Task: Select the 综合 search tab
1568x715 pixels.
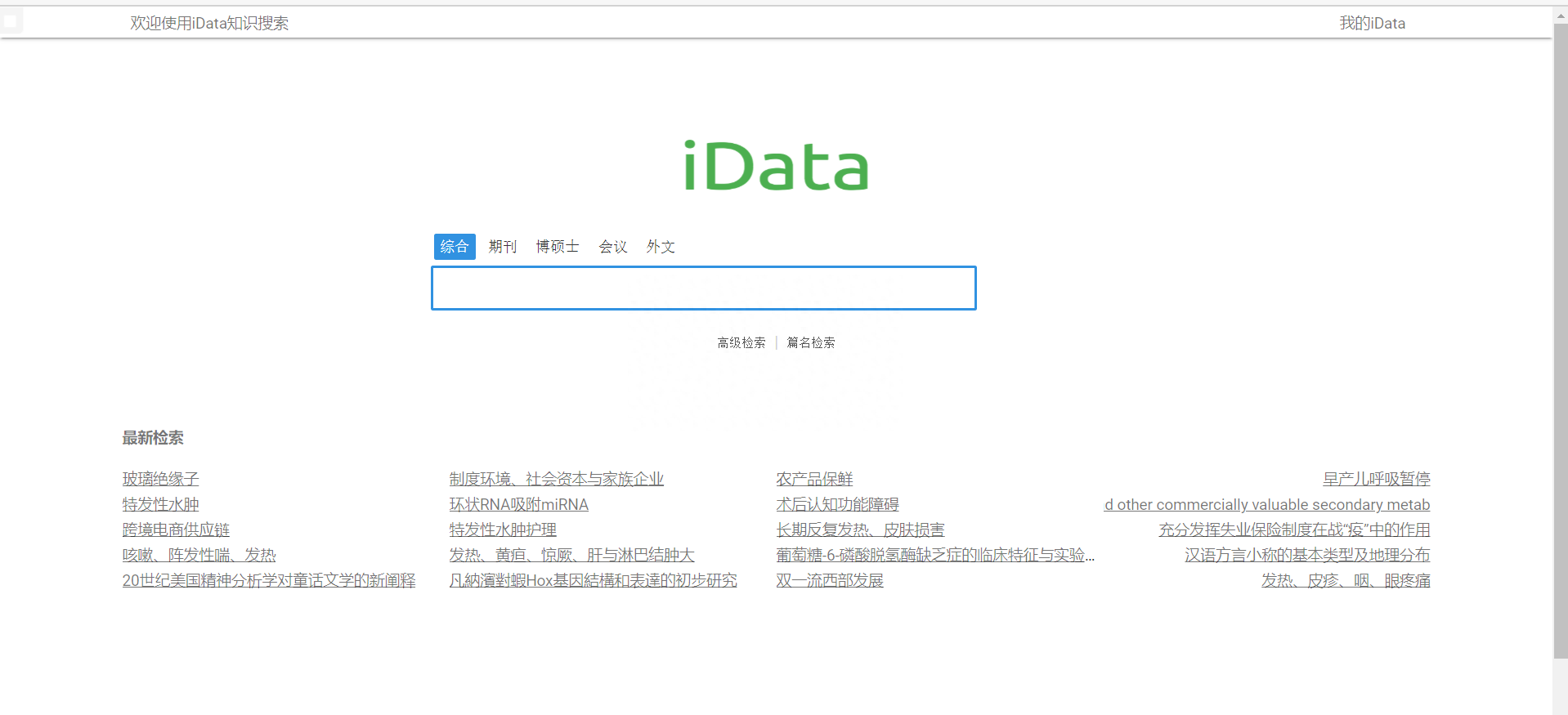Action: tap(455, 247)
